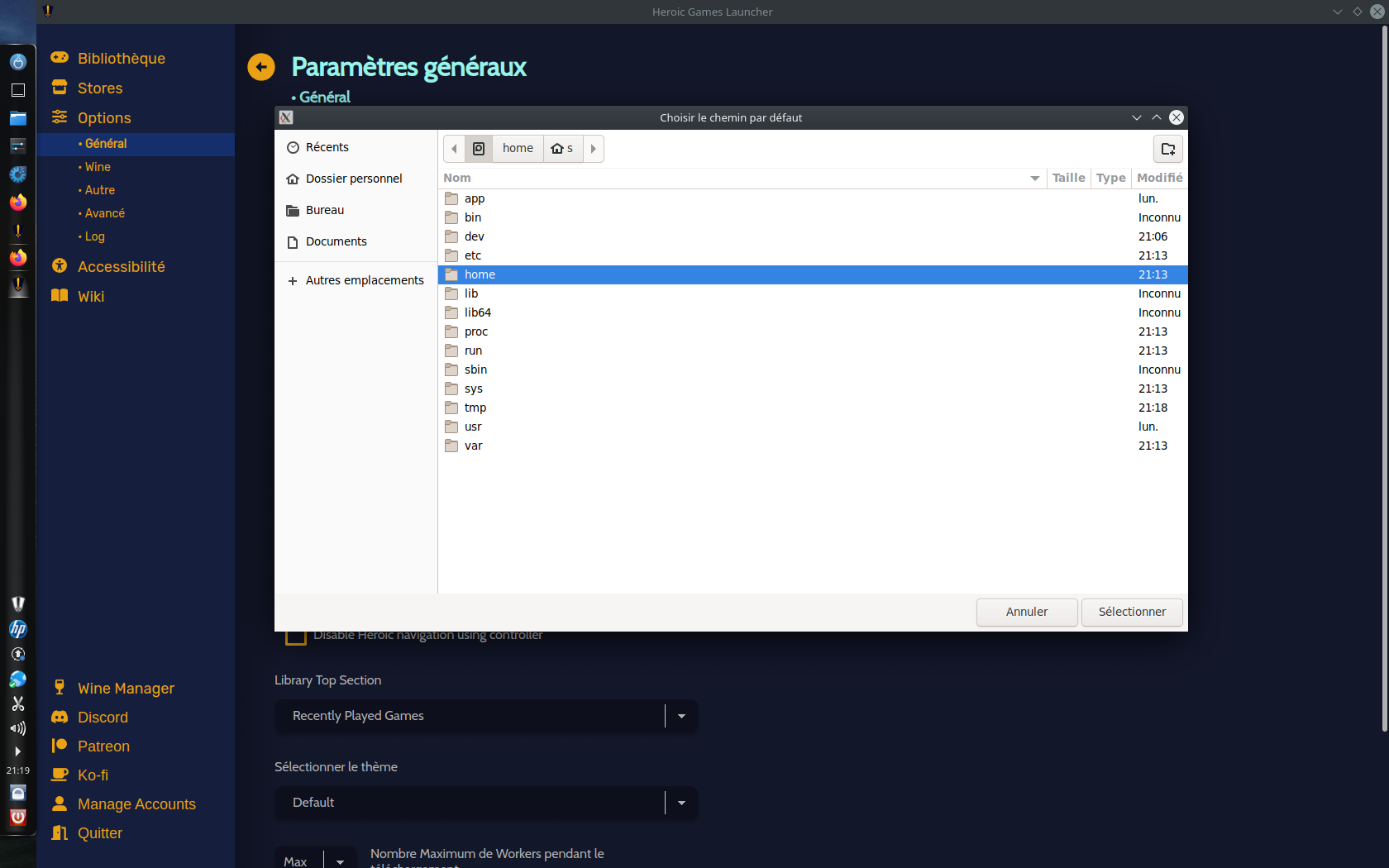1389x868 pixels.
Task: Select the 'bin' folder row
Action: (x=813, y=217)
